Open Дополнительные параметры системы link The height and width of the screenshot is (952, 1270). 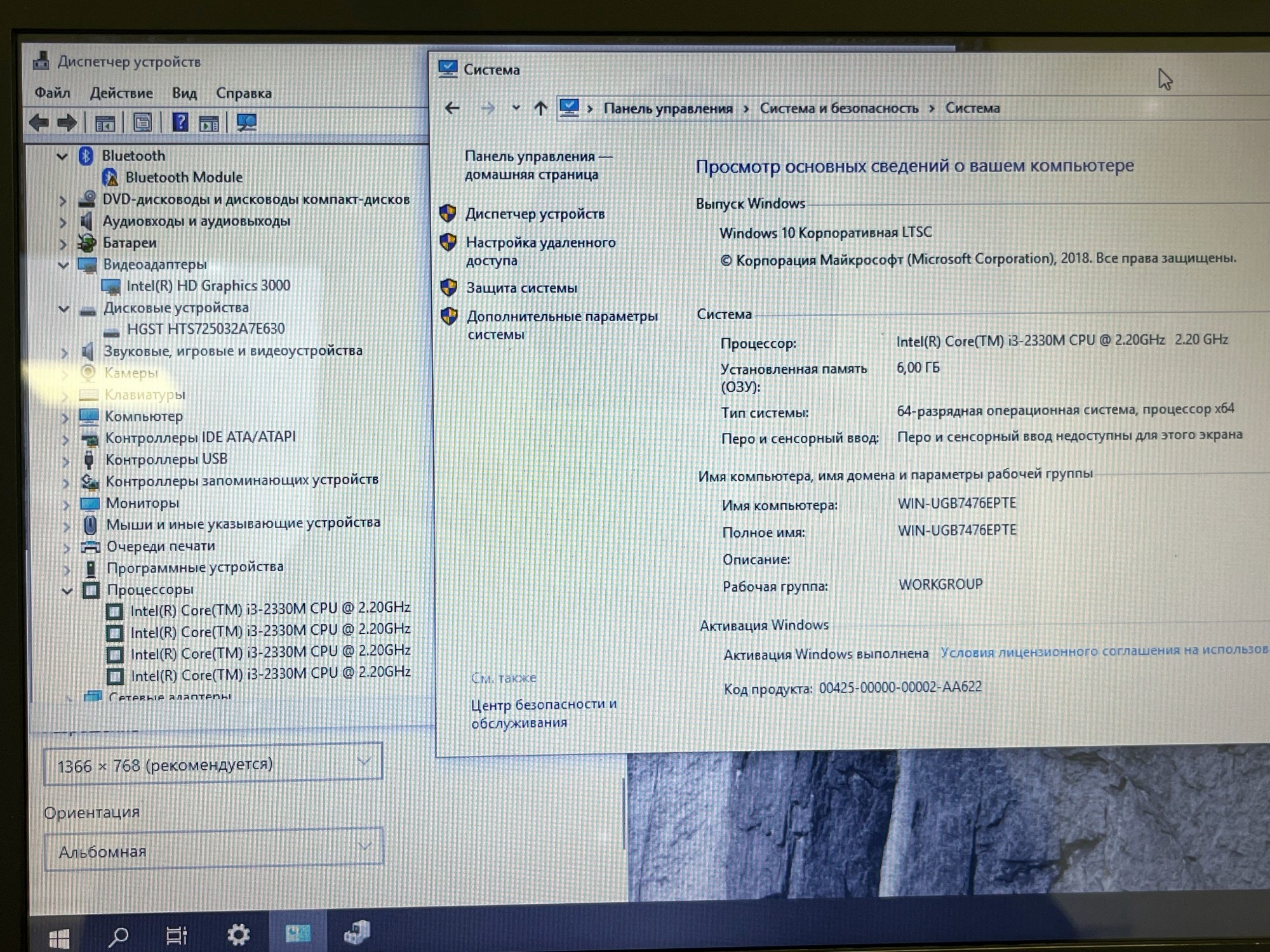[562, 325]
